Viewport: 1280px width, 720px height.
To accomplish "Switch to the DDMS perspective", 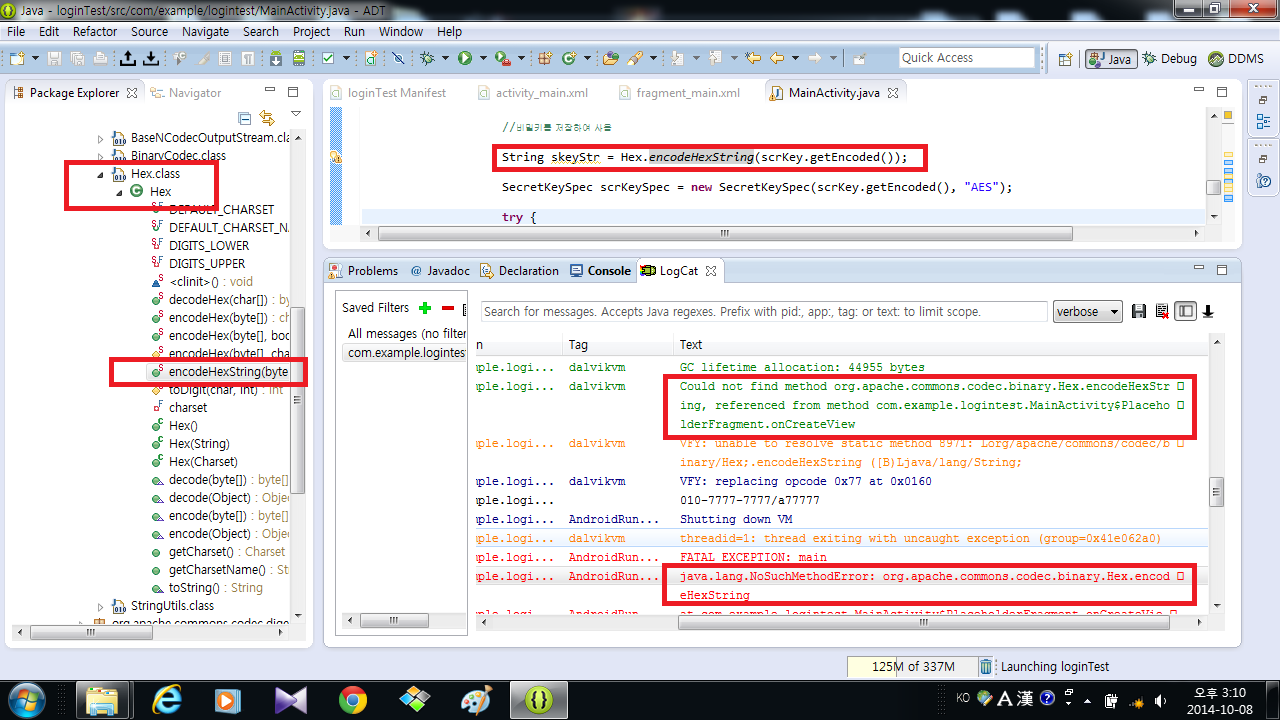I will [1236, 59].
